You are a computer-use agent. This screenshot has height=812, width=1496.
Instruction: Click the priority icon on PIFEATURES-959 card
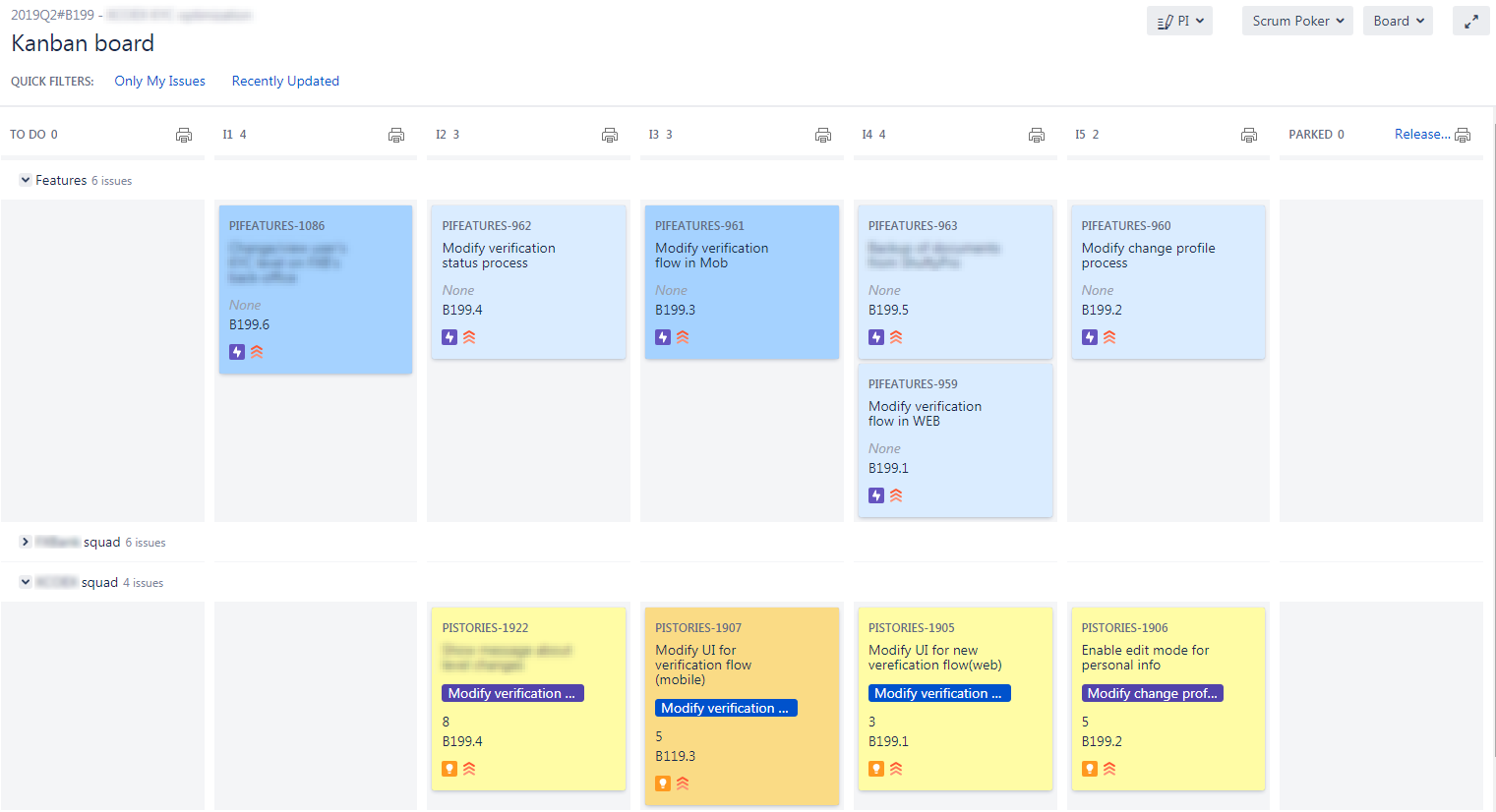tap(896, 495)
